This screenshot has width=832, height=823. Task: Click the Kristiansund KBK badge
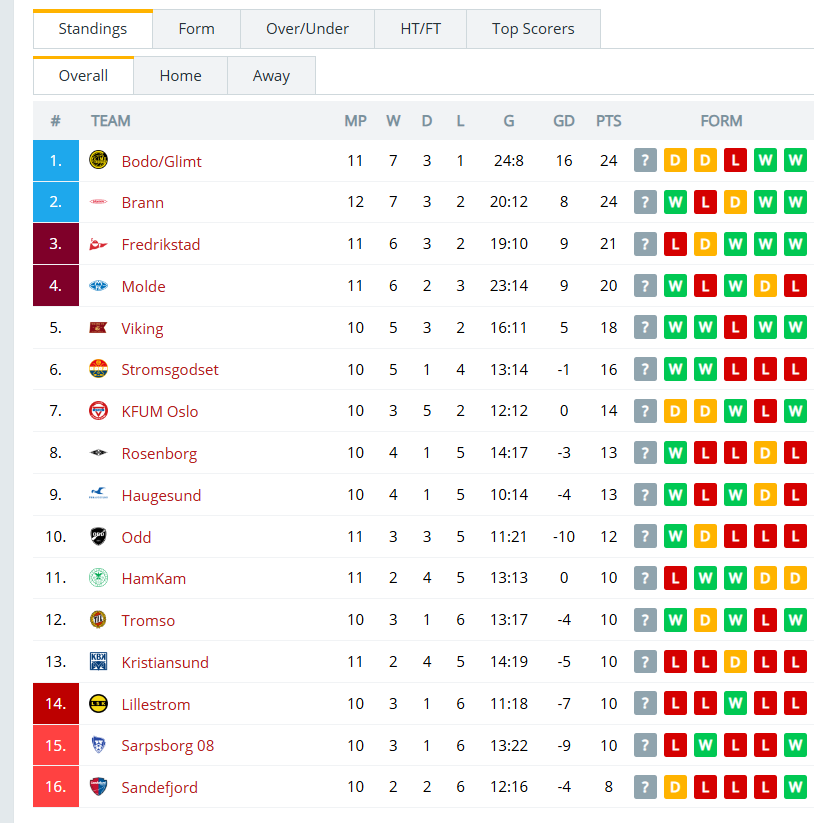(x=98, y=662)
